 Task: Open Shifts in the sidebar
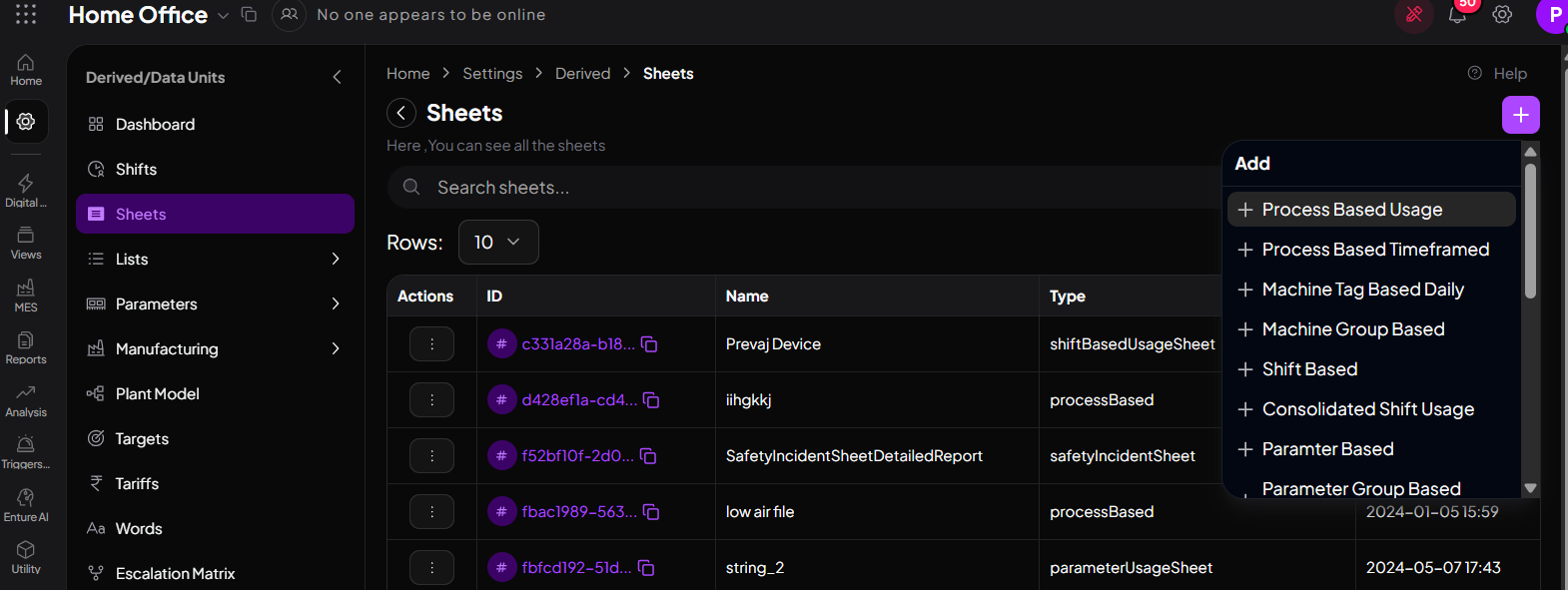click(x=215, y=169)
